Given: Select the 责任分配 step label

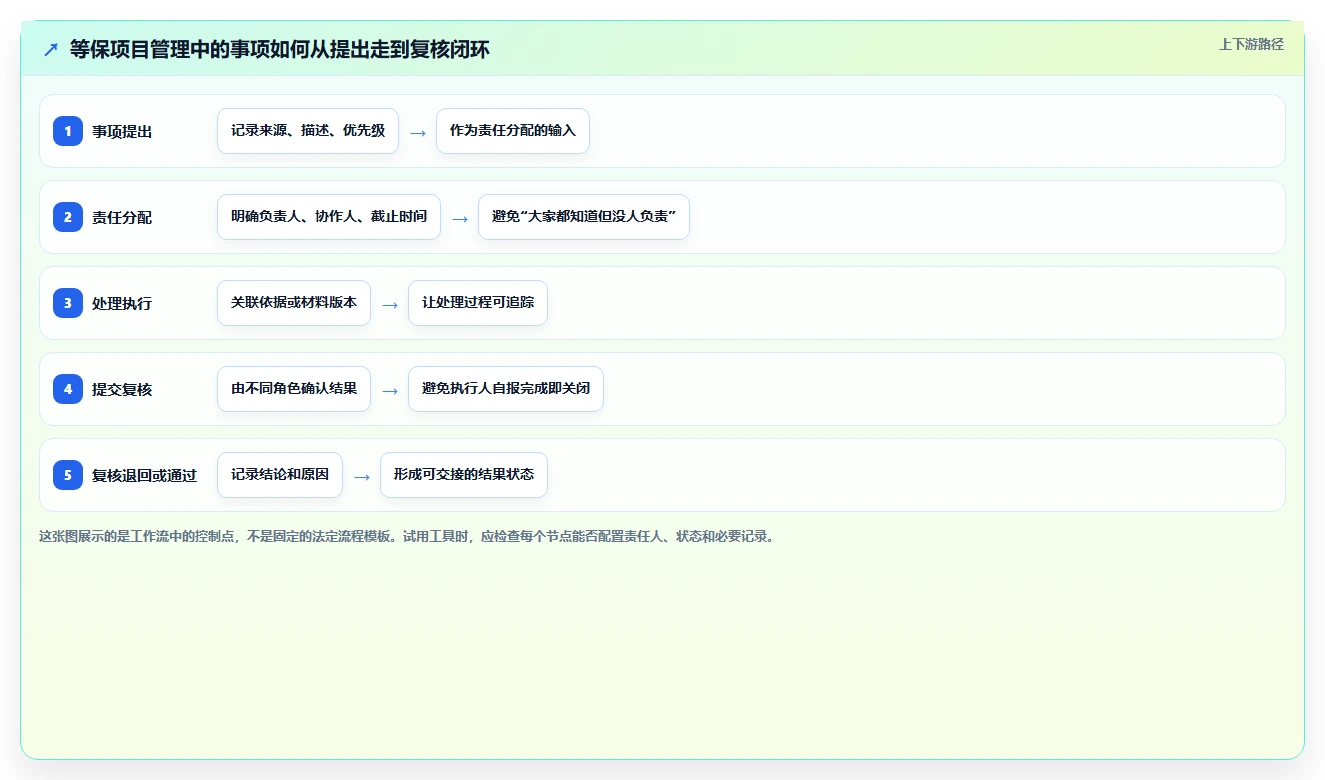Looking at the screenshot, I should click(x=122, y=217).
